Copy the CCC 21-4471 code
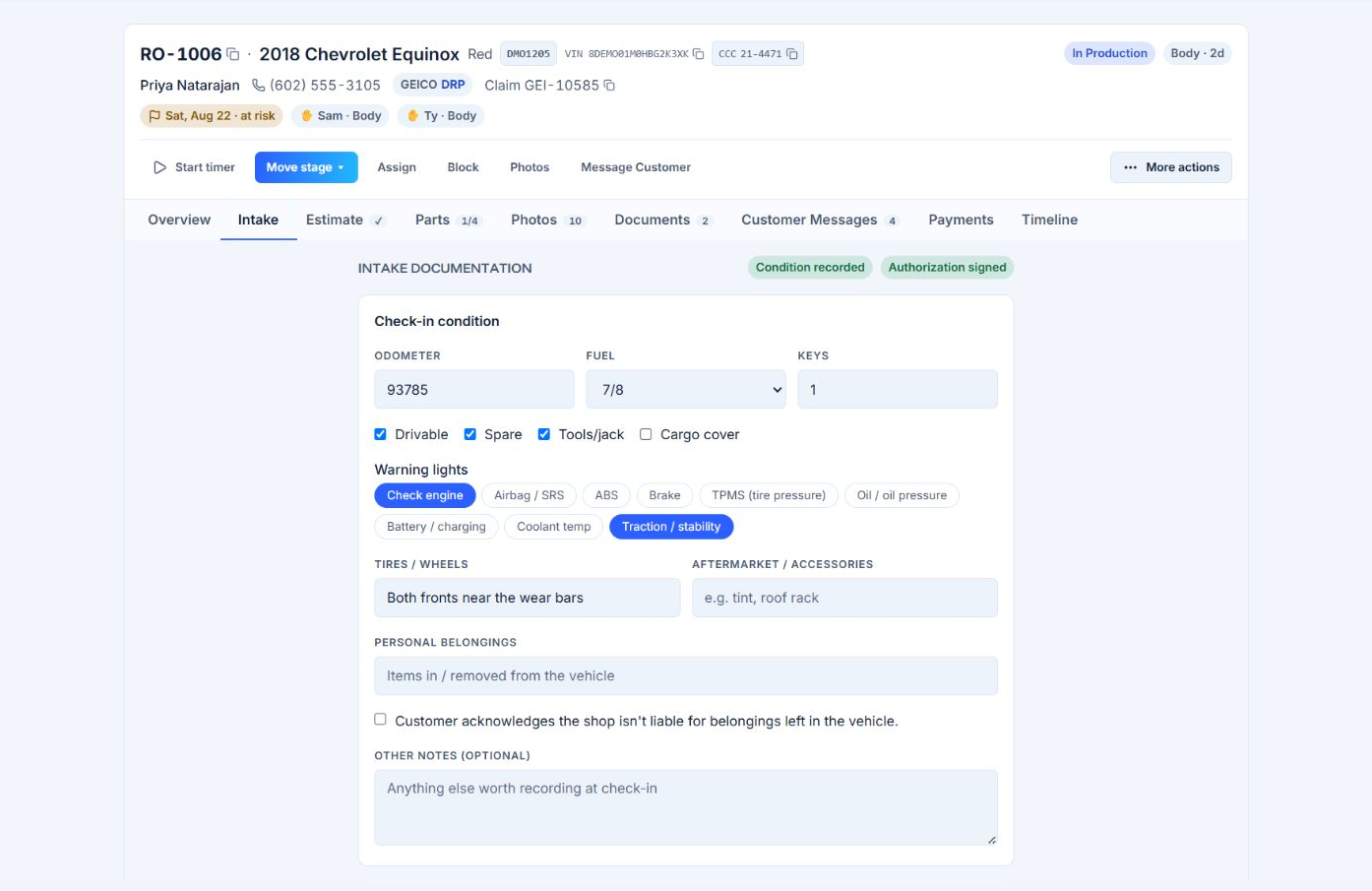Screen dimensions: 1372x891 (x=792, y=54)
